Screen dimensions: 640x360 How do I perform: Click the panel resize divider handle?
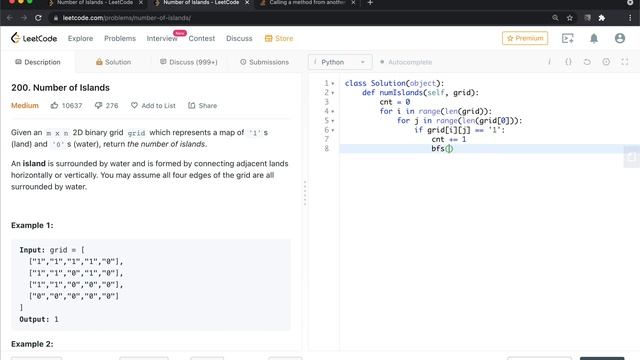[x=304, y=193]
